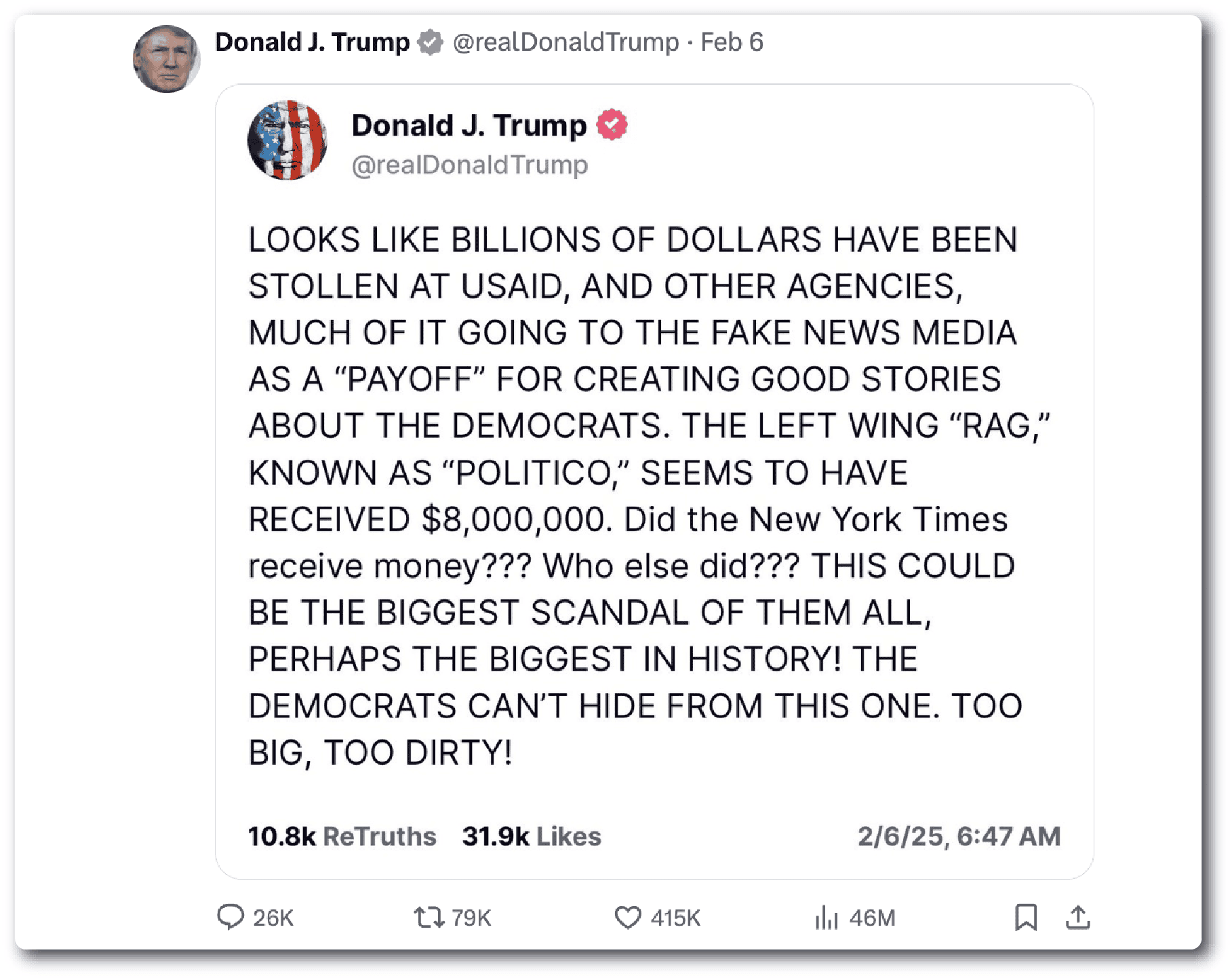
Task: Bookmark this post
Action: pos(1026,917)
